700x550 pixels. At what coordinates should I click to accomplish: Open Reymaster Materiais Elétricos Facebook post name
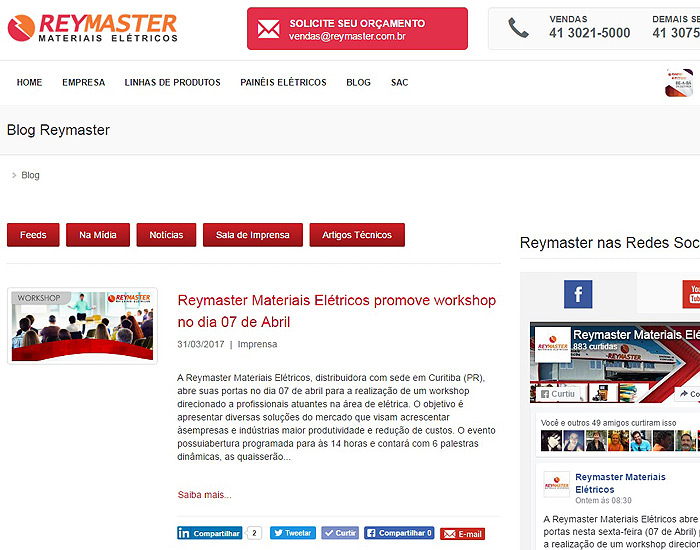click(x=620, y=483)
